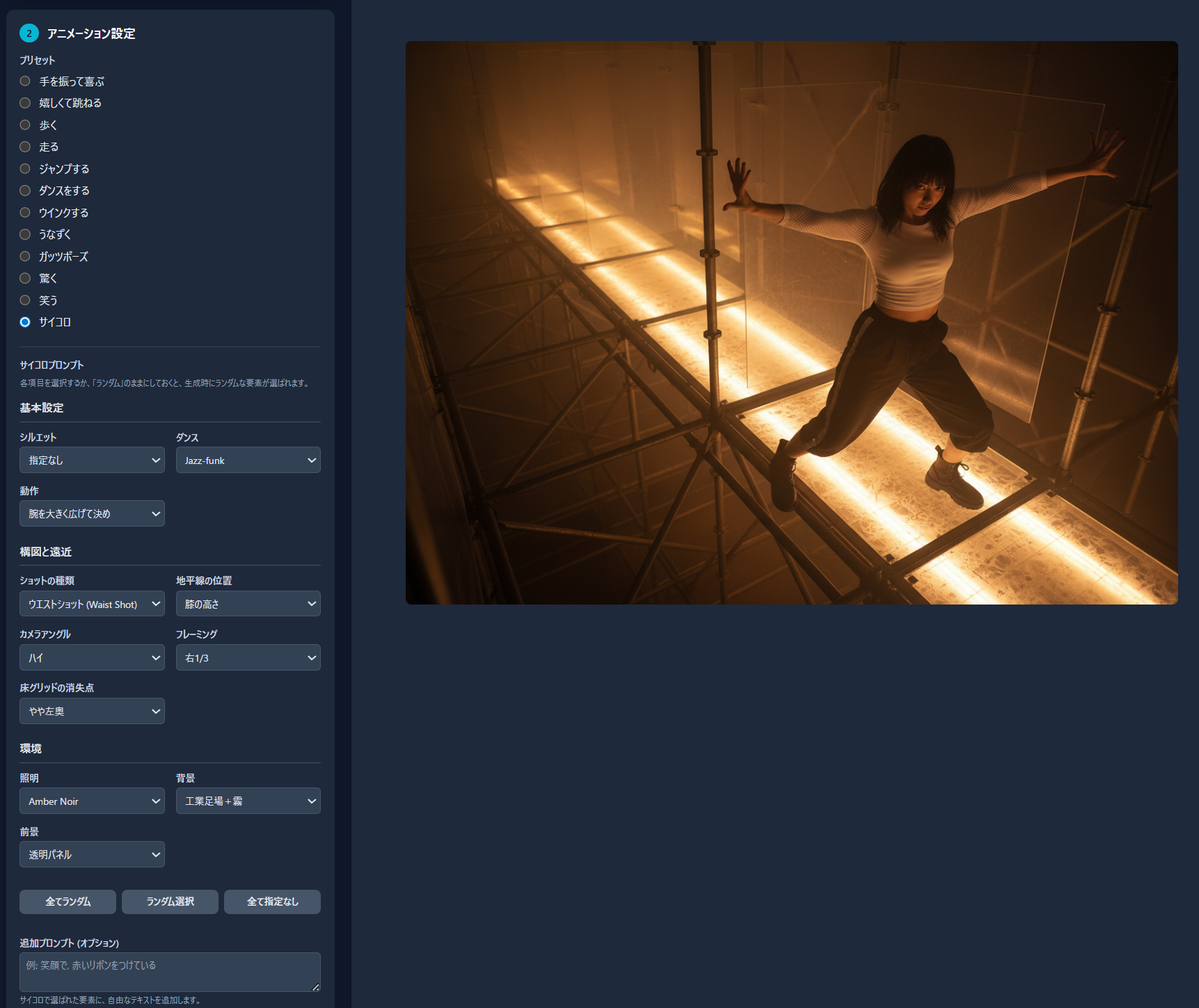Select the ジャンプする preset
The height and width of the screenshot is (1008, 1199).
25,169
